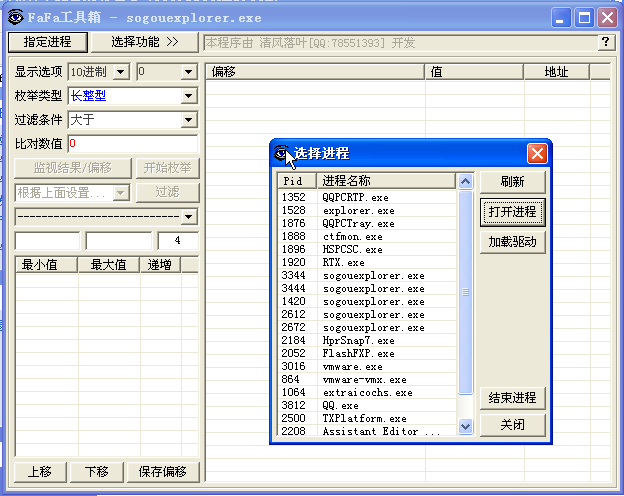Click the 偏移 column header

(316, 72)
